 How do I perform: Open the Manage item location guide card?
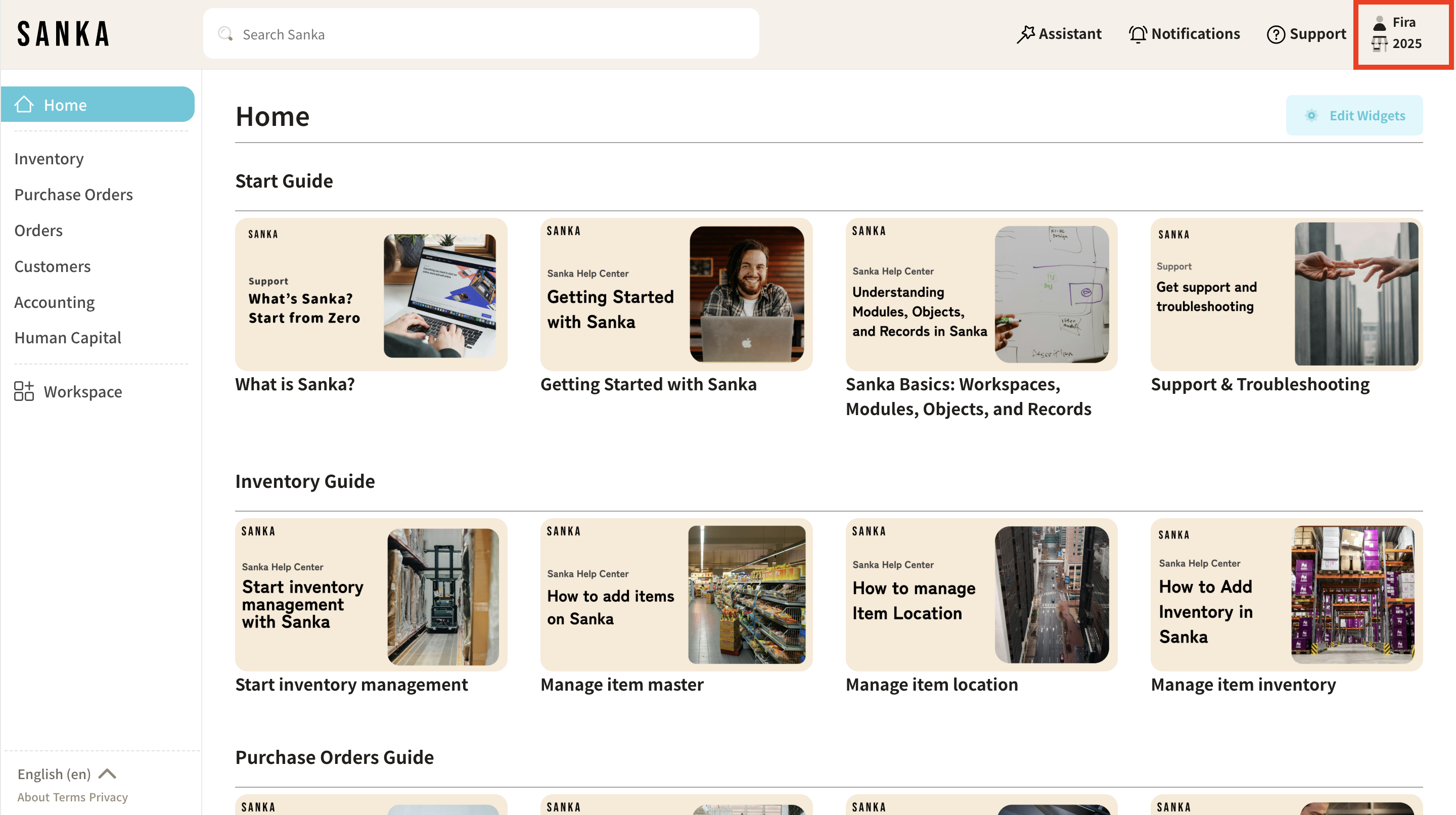point(981,594)
